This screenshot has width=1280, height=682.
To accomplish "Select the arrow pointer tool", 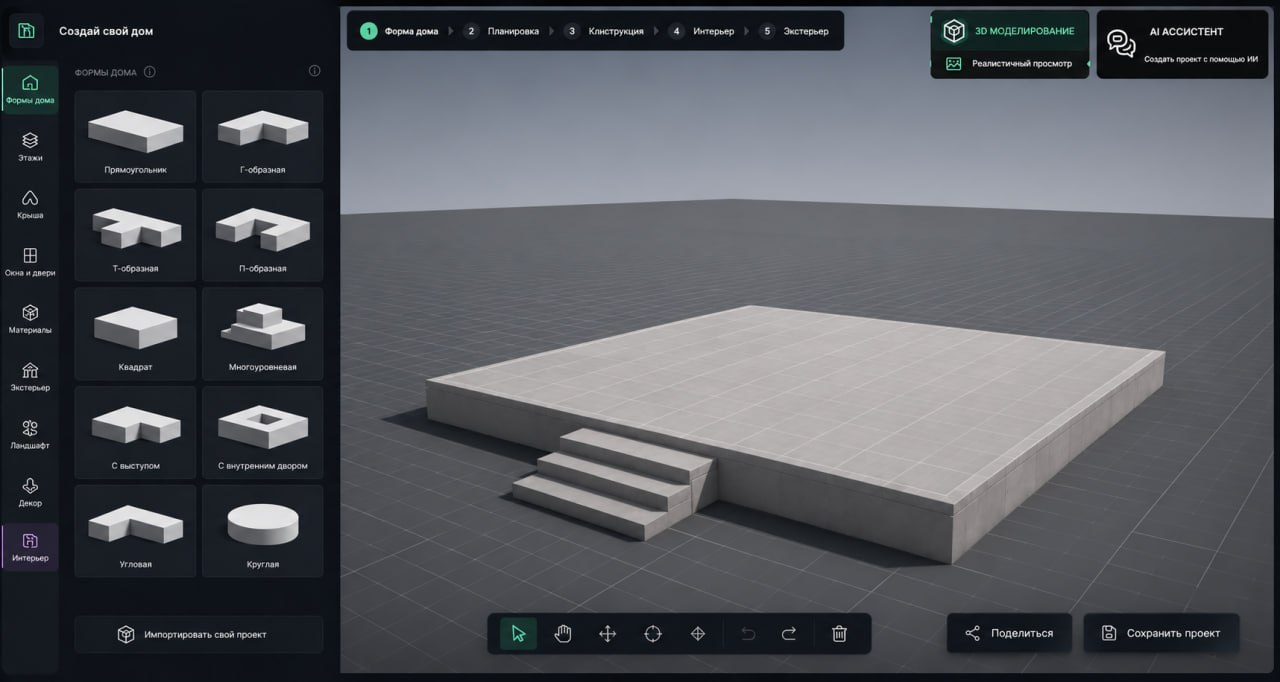I will (518, 633).
